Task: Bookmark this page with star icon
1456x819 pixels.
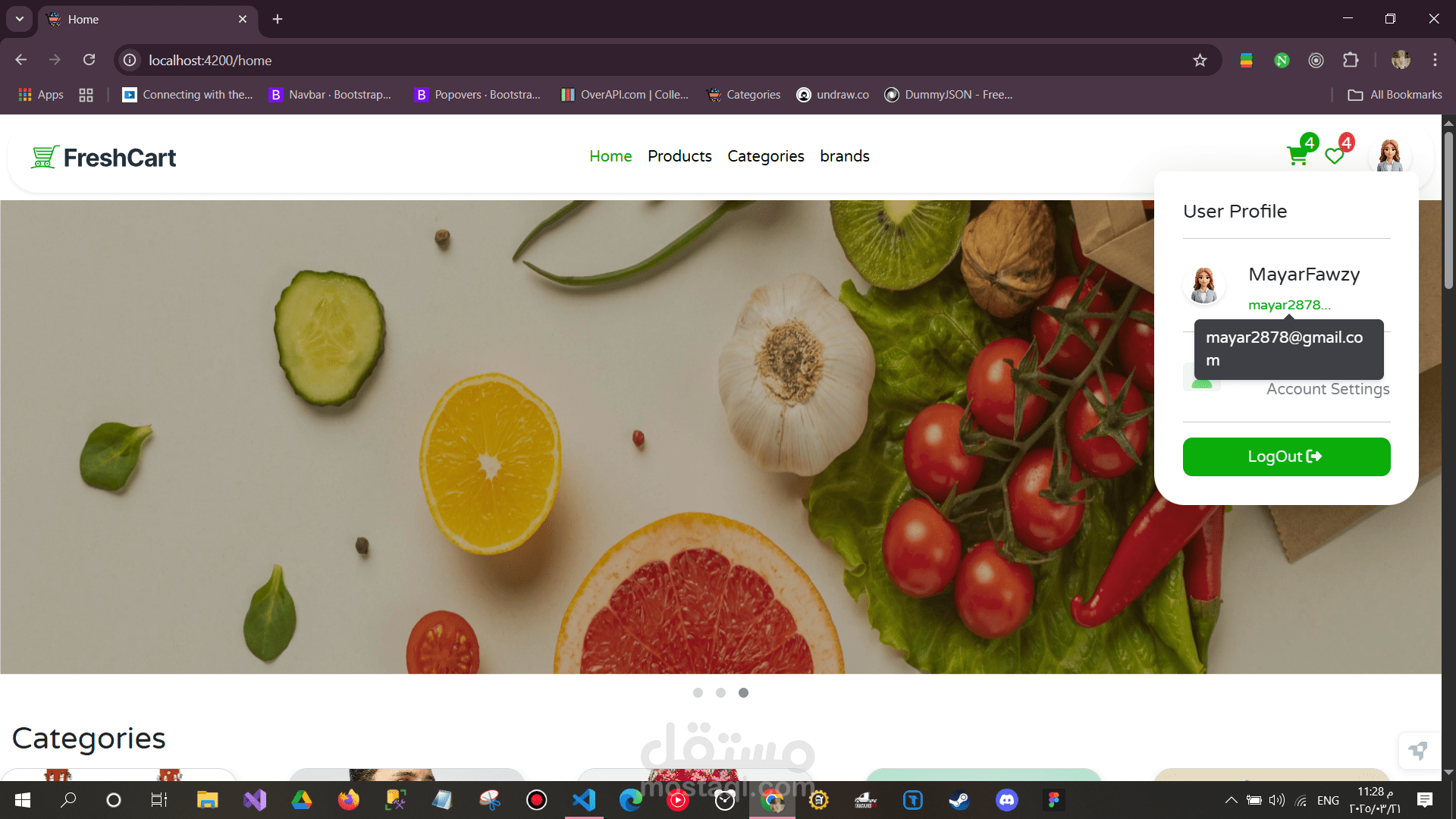Action: pos(1200,60)
